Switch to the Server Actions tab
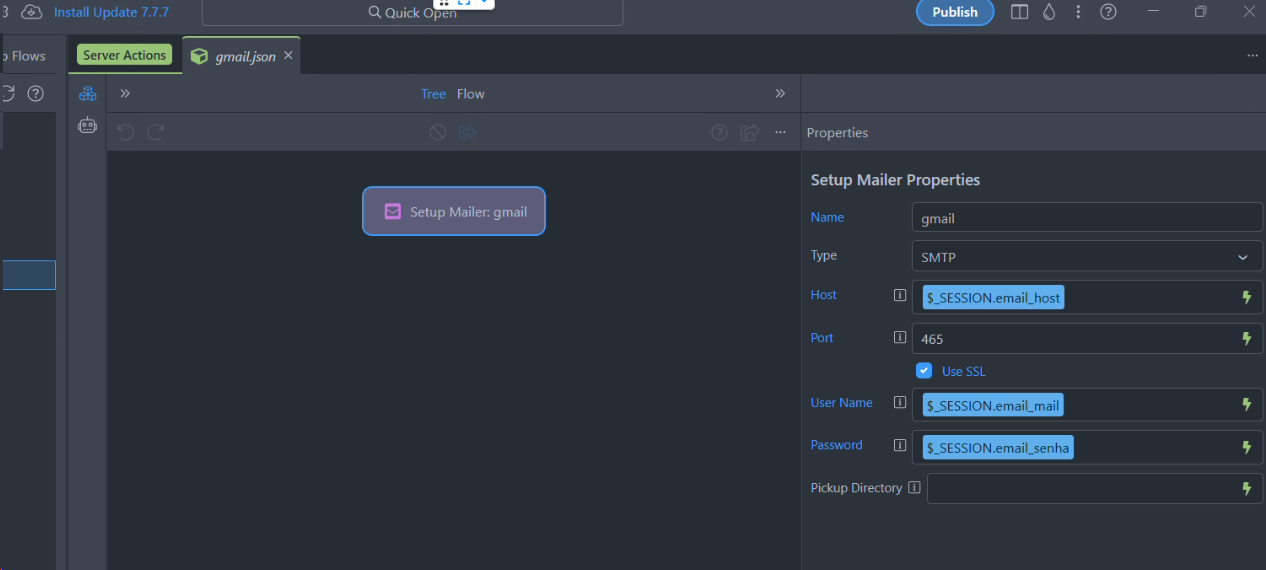 point(124,56)
